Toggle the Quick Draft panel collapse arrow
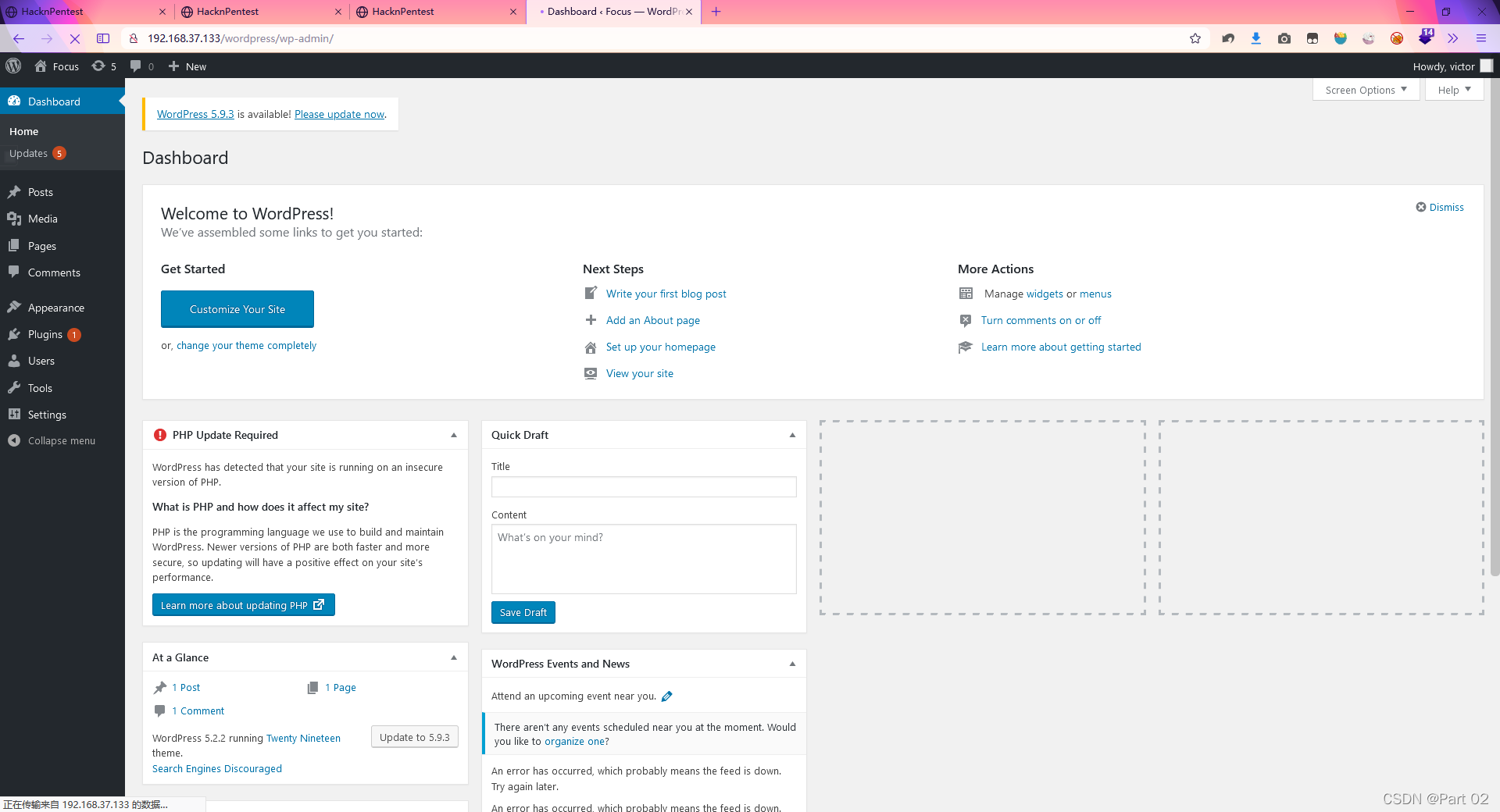Image resolution: width=1500 pixels, height=812 pixels. click(x=792, y=436)
